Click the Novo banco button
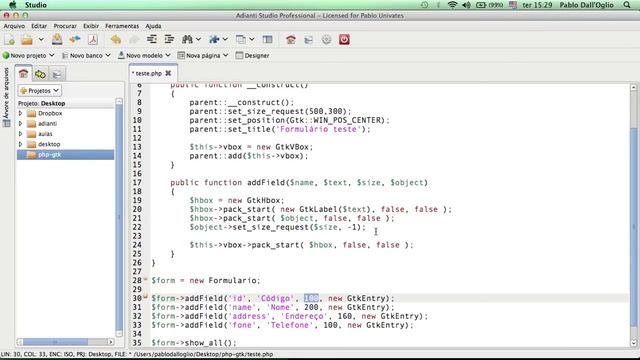640x360 pixels. pos(82,56)
